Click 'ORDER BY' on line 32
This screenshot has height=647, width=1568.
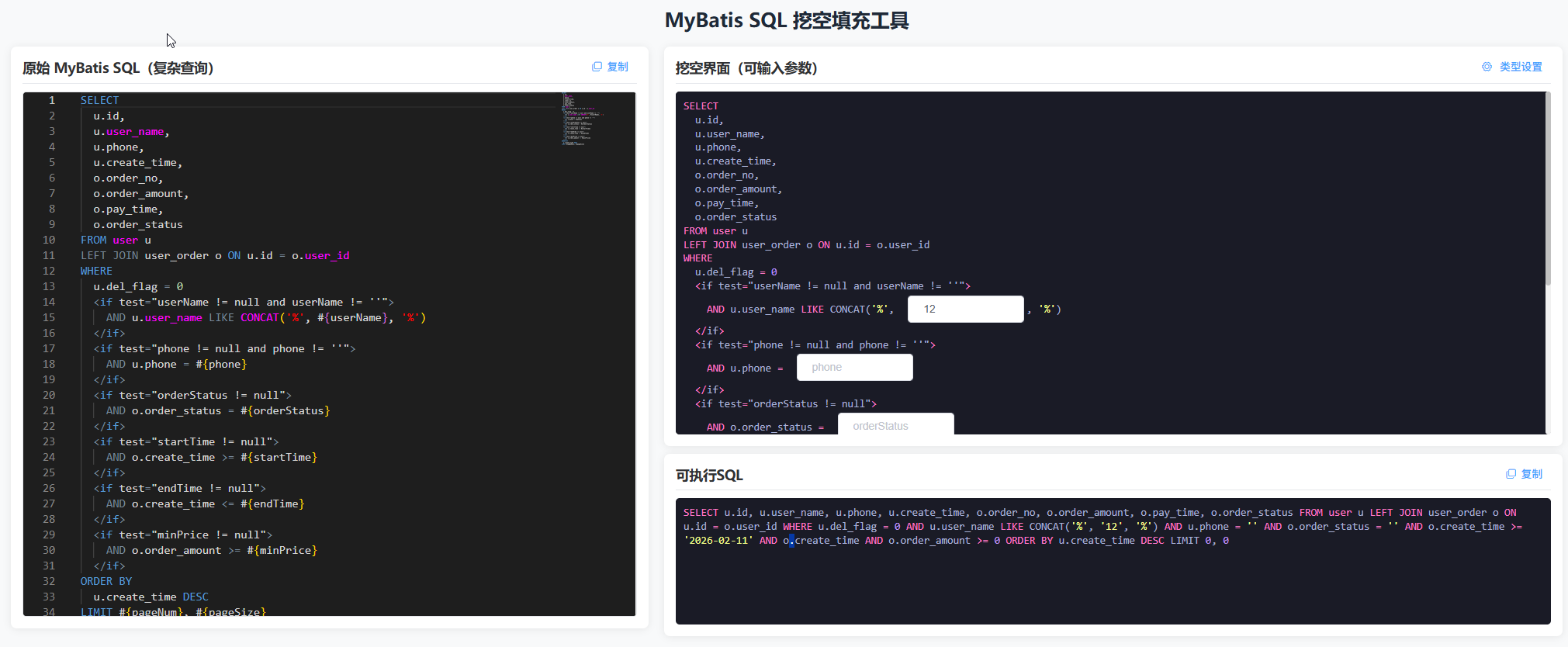106,581
